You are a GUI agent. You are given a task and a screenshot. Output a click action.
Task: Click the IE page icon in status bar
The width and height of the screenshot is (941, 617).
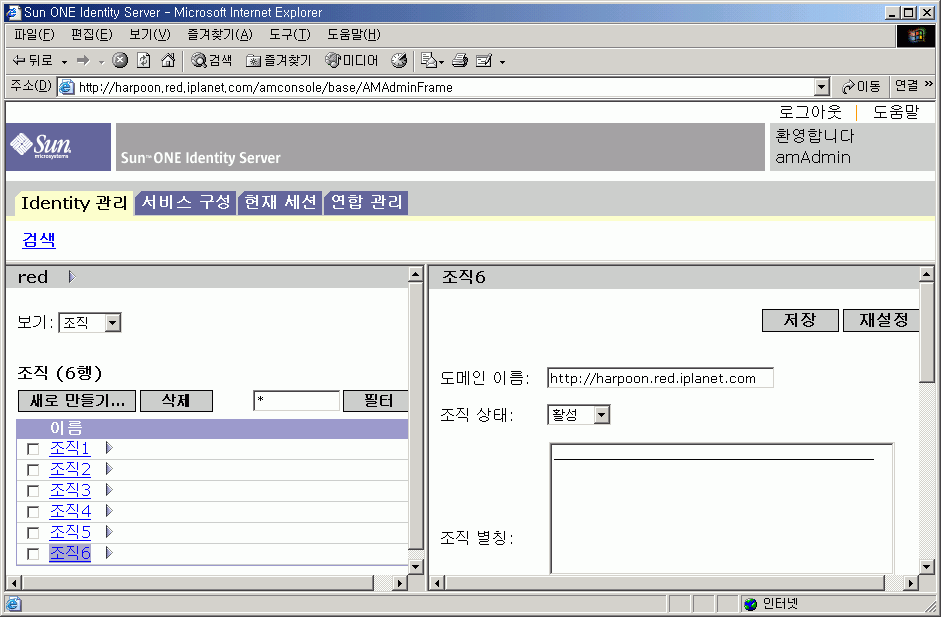[13, 604]
